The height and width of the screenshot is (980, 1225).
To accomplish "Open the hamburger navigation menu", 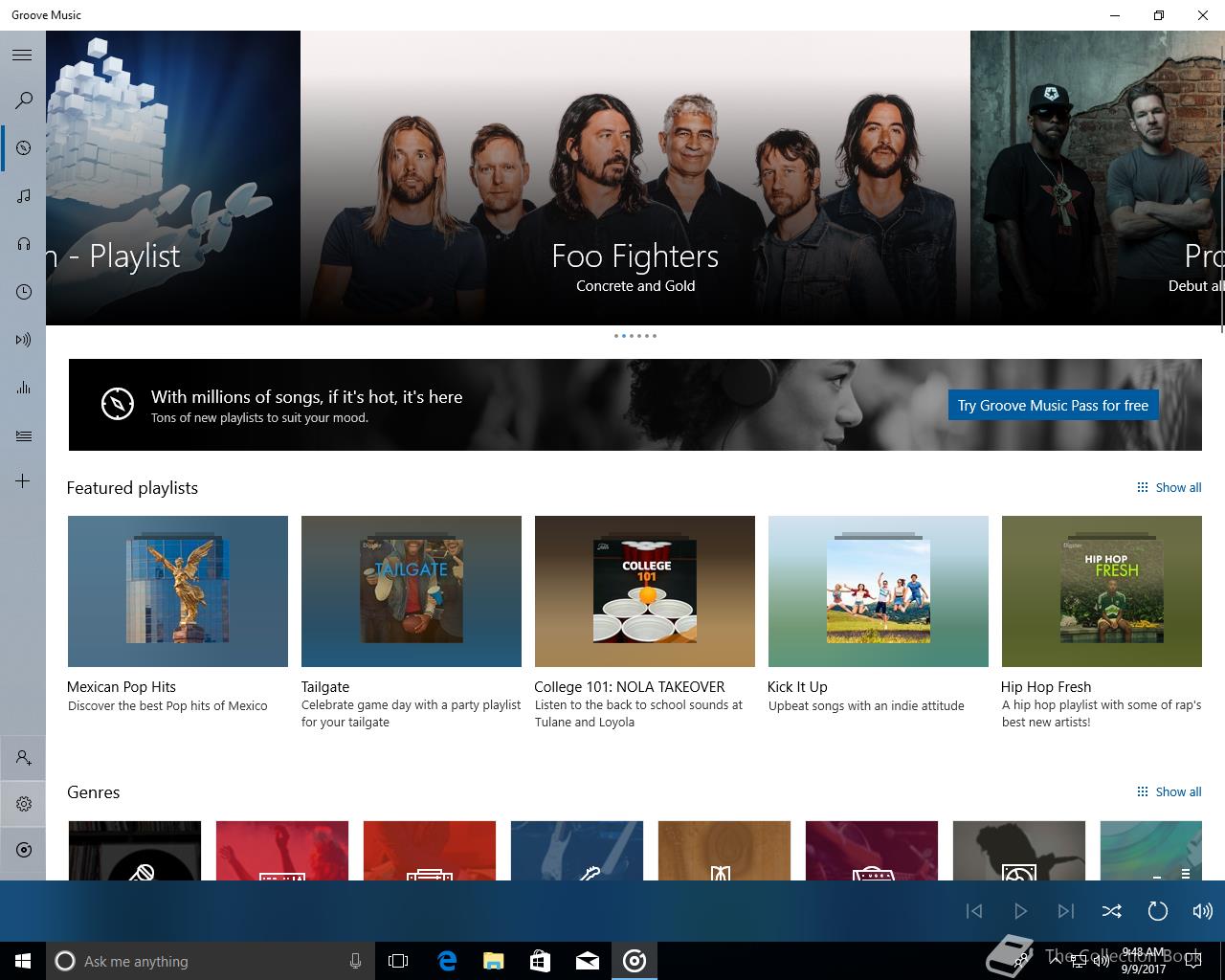I will pyautogui.click(x=22, y=55).
